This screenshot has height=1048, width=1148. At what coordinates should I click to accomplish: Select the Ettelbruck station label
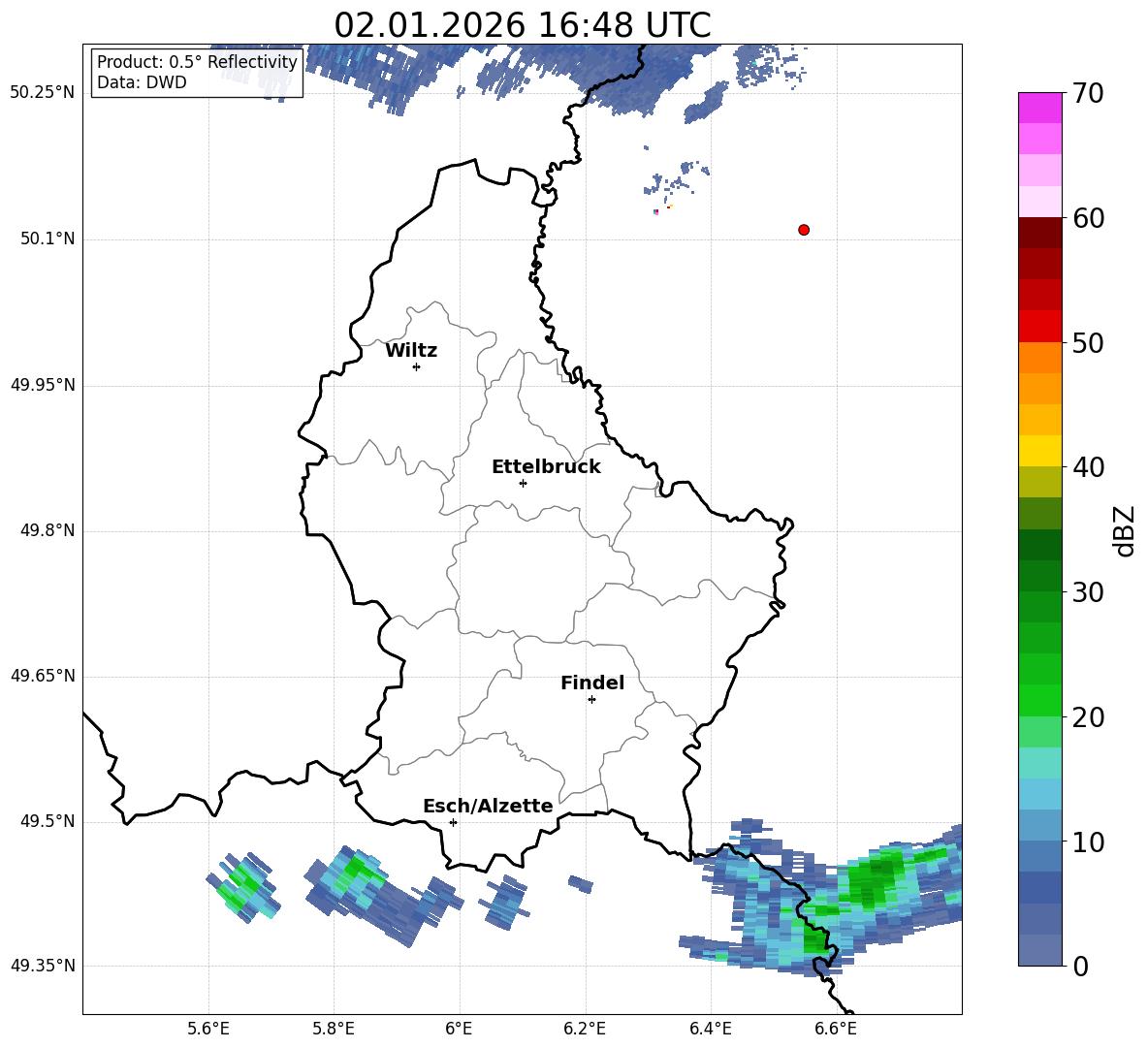coord(546,467)
